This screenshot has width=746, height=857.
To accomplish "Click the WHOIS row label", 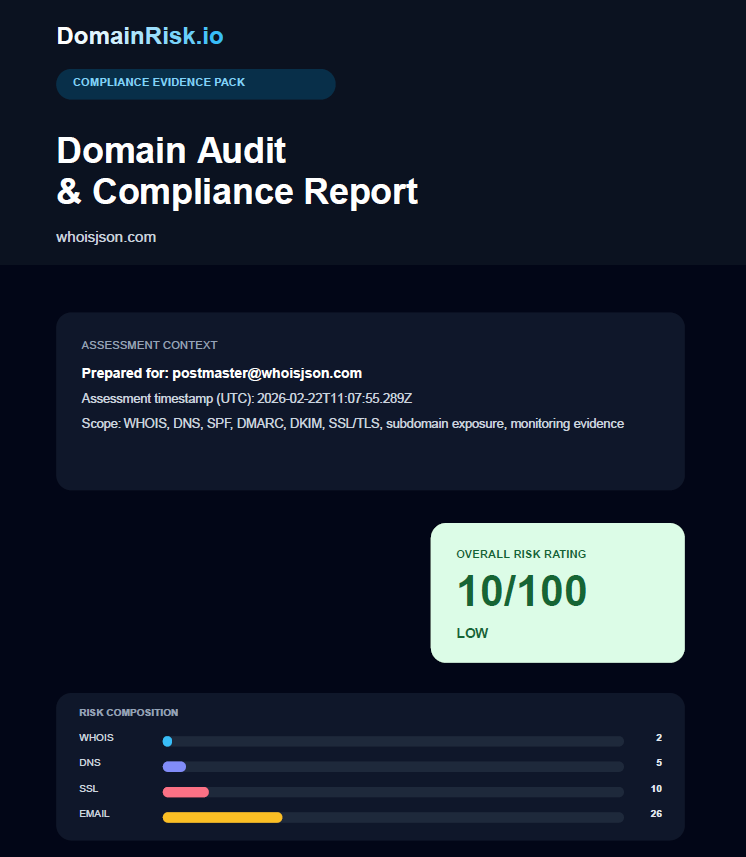I will click(x=96, y=738).
